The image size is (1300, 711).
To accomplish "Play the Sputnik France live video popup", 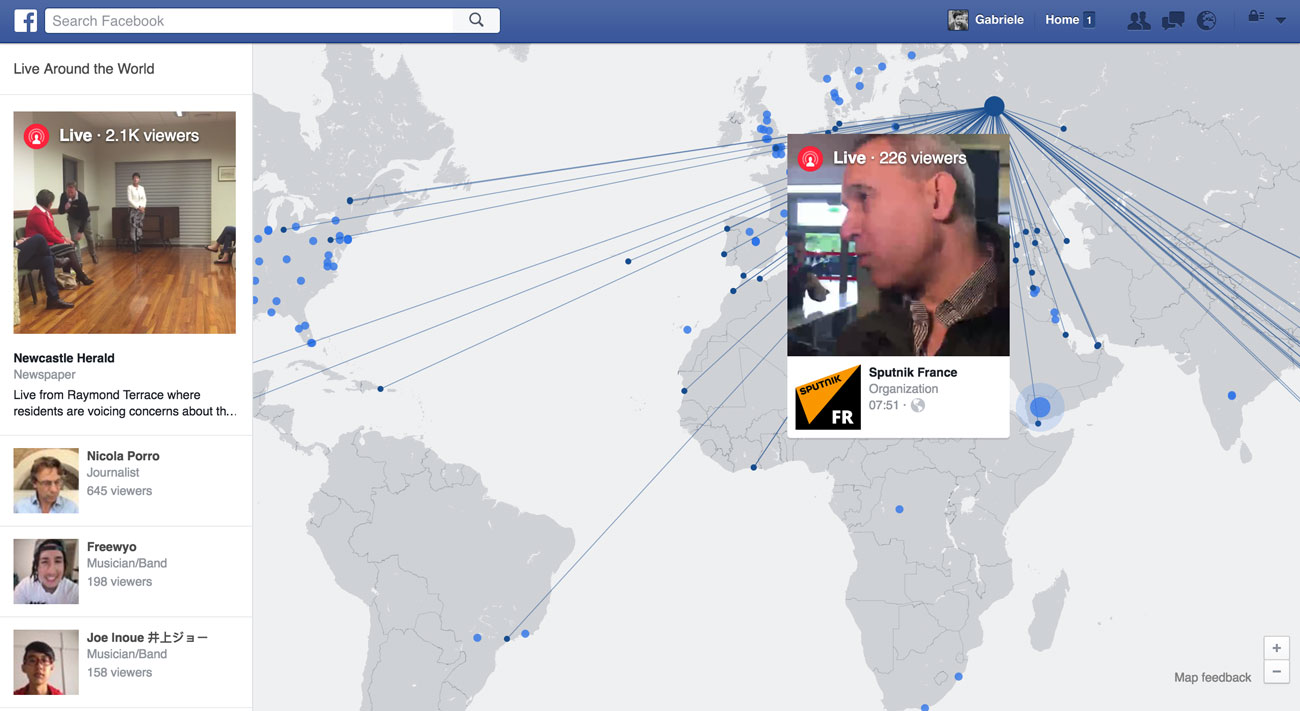I will point(898,245).
